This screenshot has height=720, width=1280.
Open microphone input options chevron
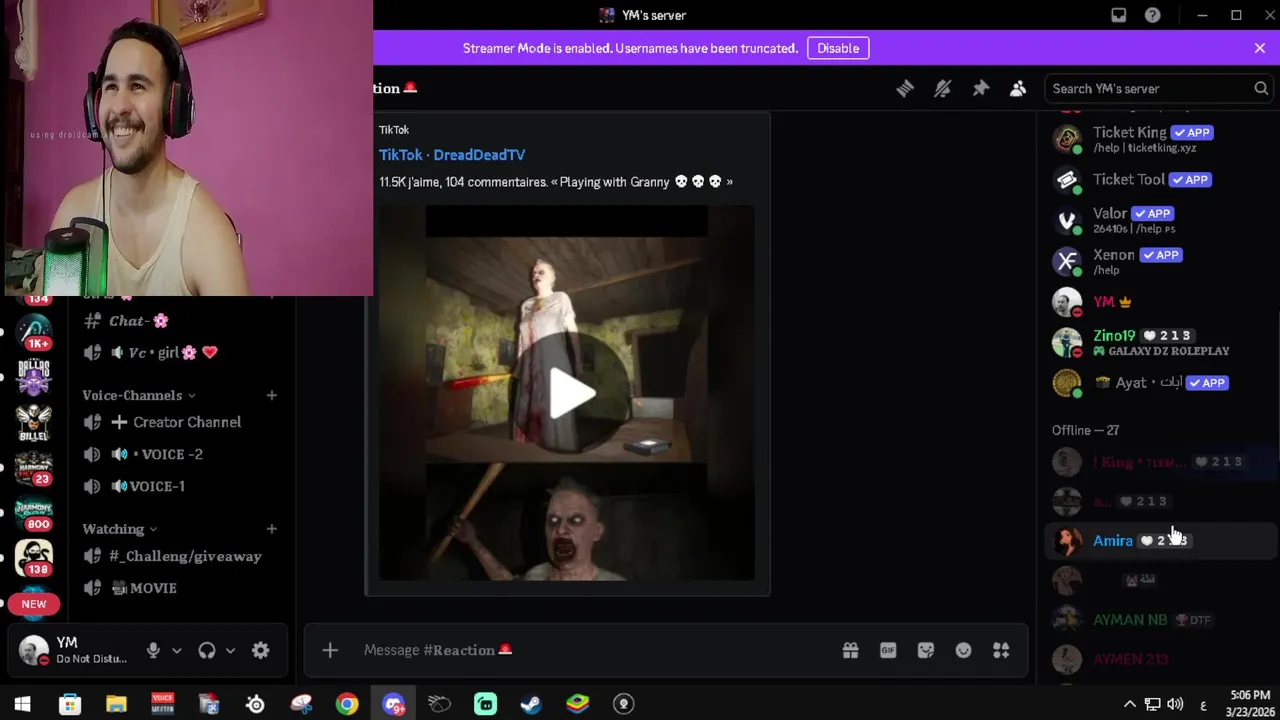[x=177, y=650]
